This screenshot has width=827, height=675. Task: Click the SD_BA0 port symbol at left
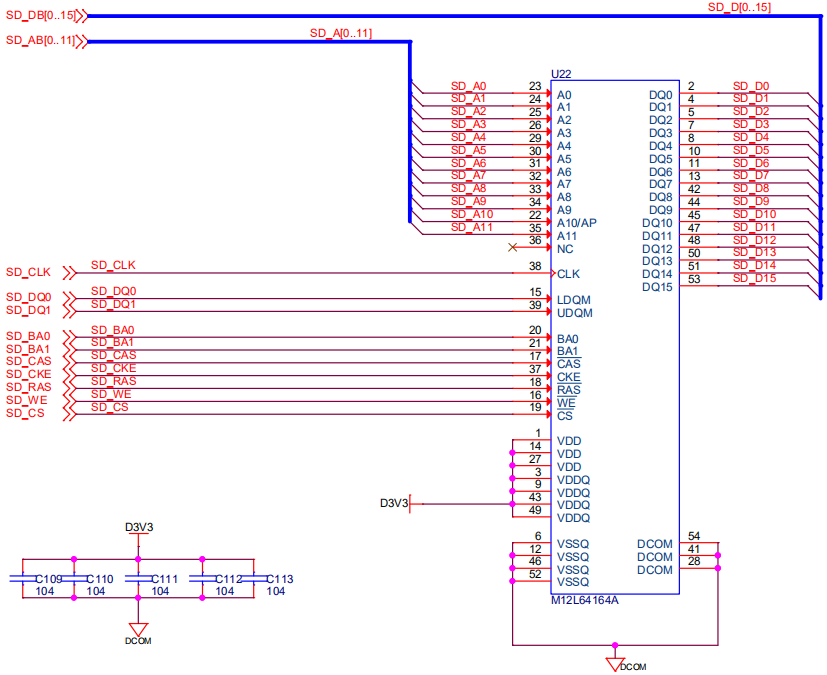69,336
